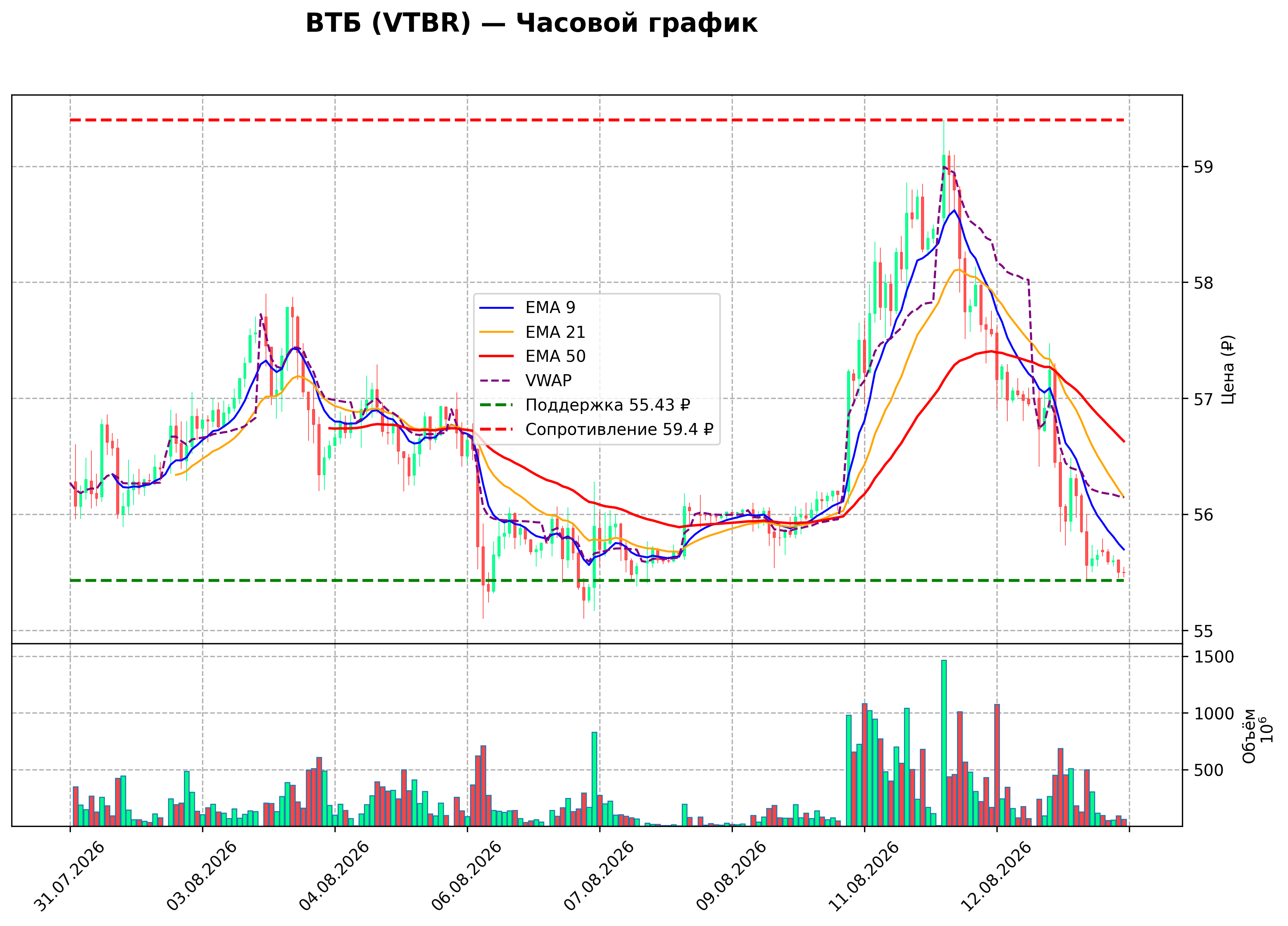Click legend entry Сопротивление 59.4 ₽

[x=596, y=430]
